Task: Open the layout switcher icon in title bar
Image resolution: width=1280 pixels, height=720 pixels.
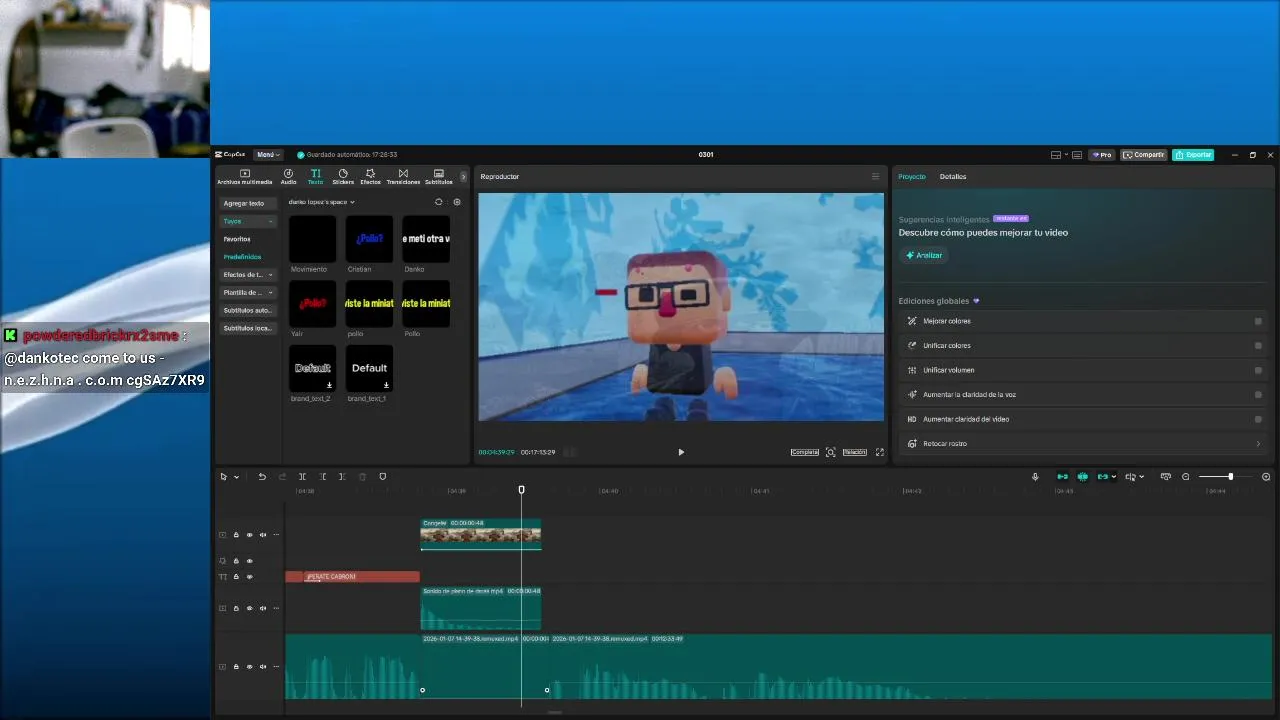Action: (1056, 155)
